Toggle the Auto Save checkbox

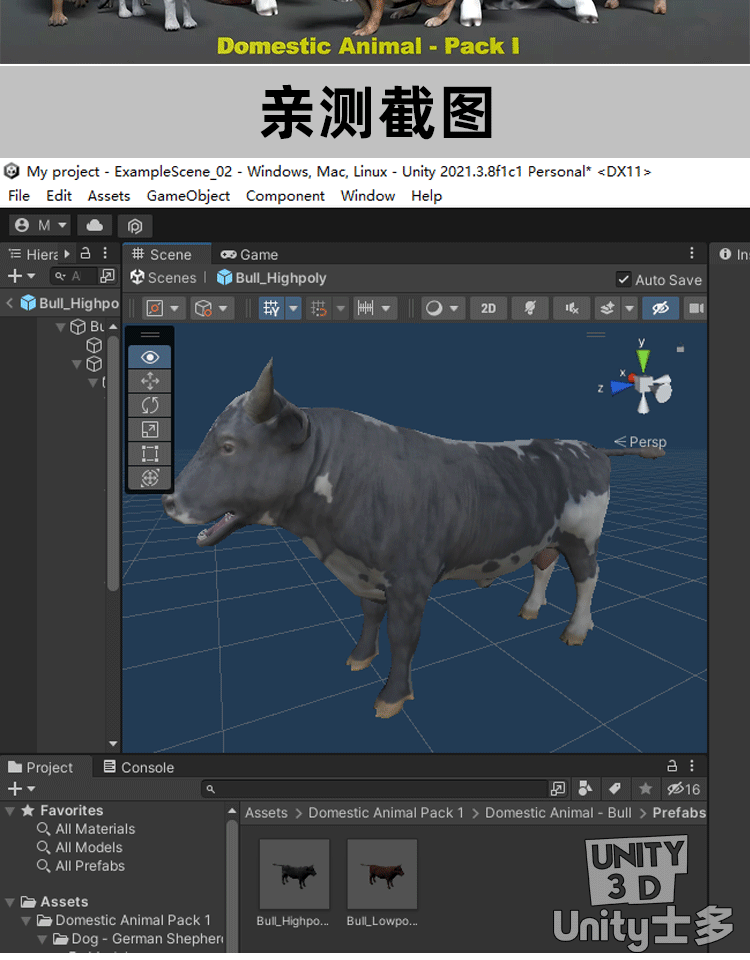coord(624,280)
